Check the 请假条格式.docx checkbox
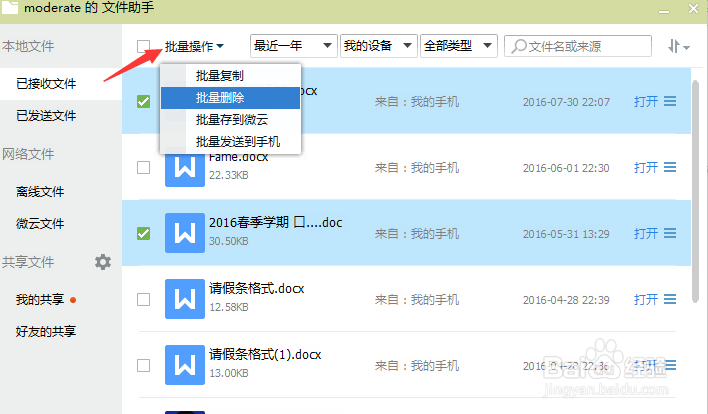 pyautogui.click(x=144, y=299)
